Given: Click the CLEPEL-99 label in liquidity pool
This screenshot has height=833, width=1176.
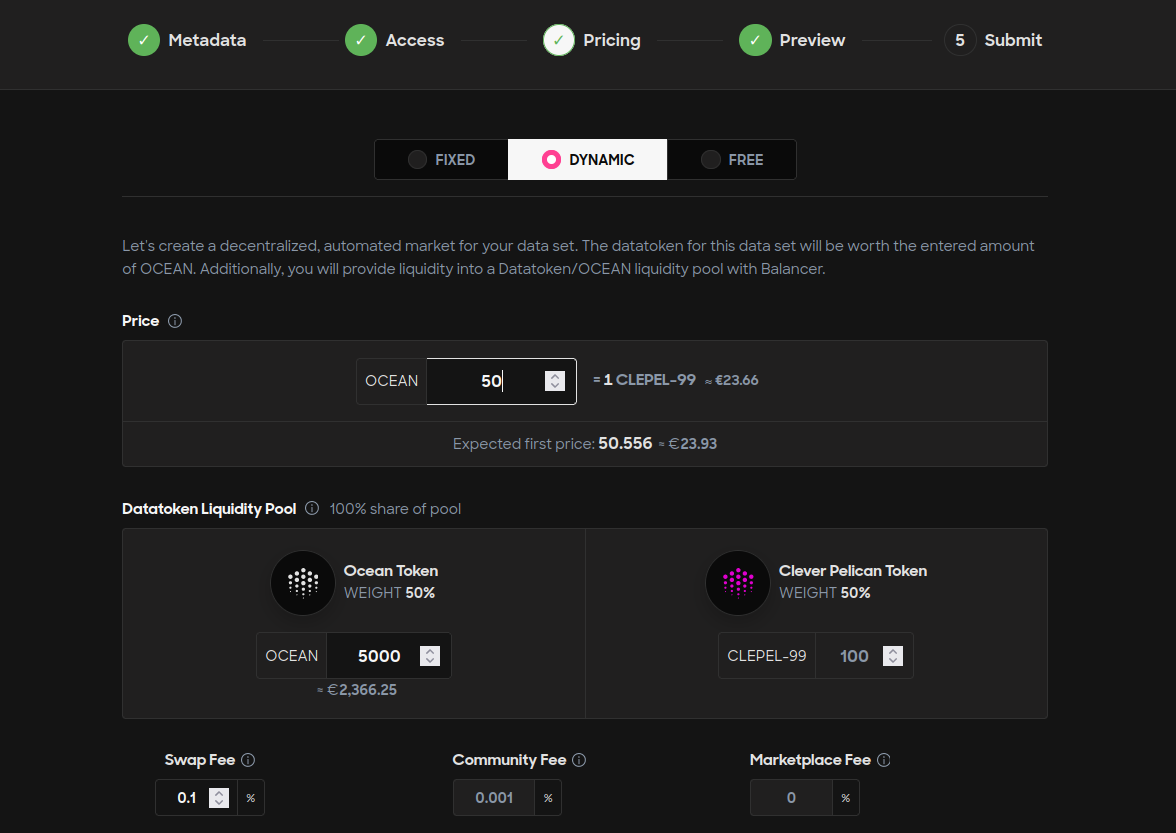Looking at the screenshot, I should [x=766, y=655].
